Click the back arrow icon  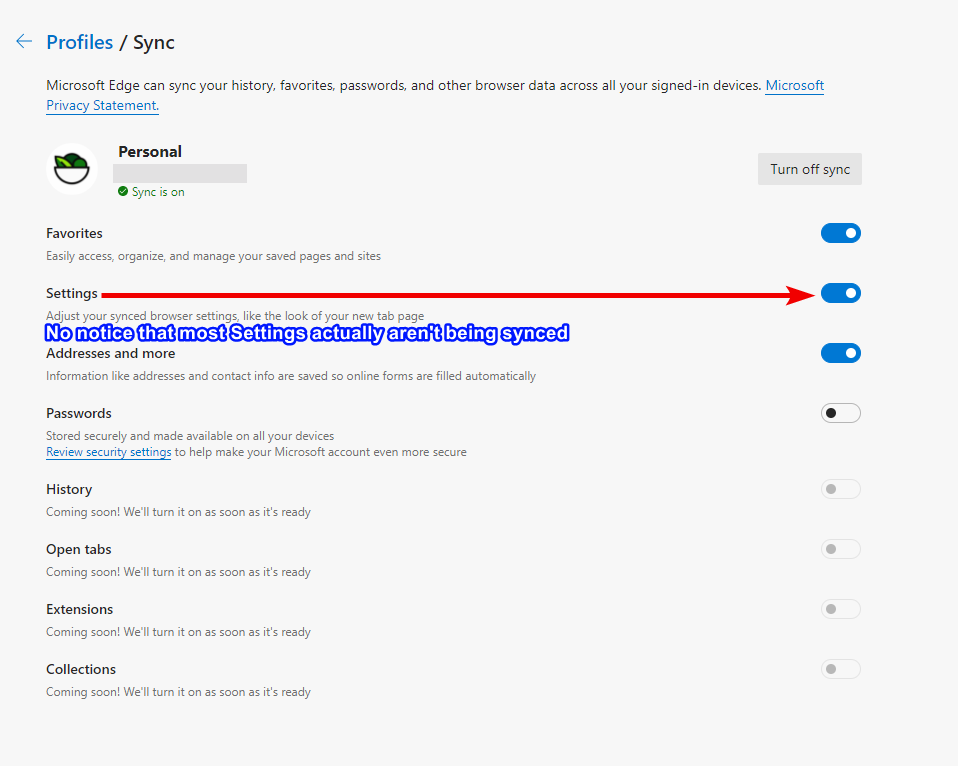coord(24,42)
